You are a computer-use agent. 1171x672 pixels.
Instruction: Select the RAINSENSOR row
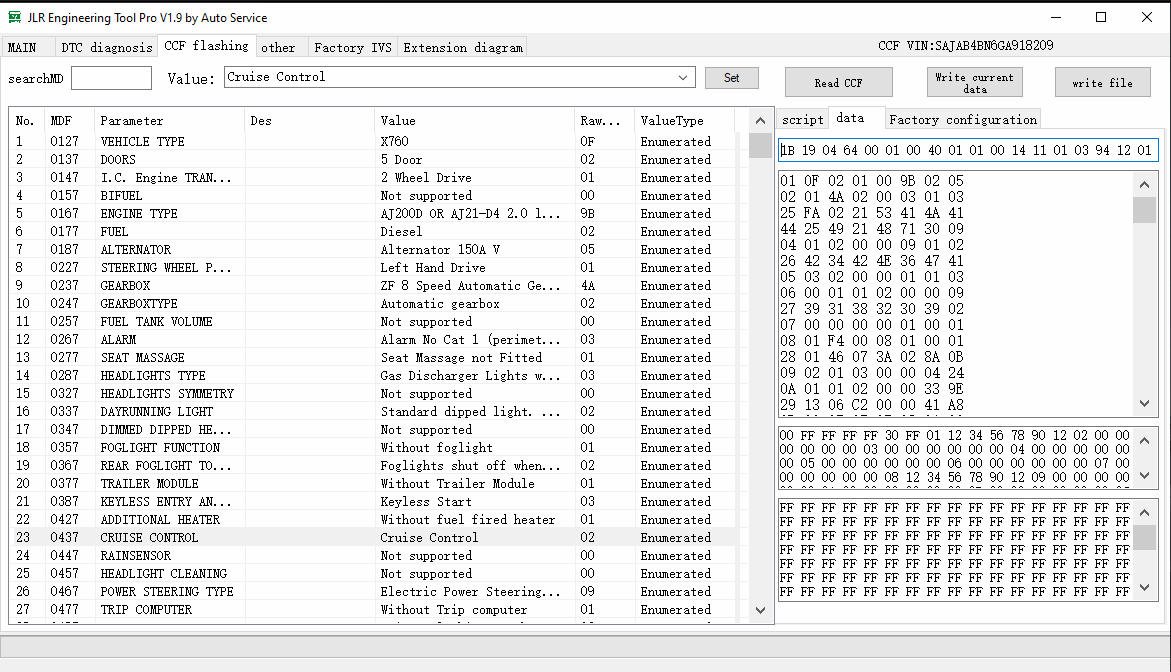[373, 556]
